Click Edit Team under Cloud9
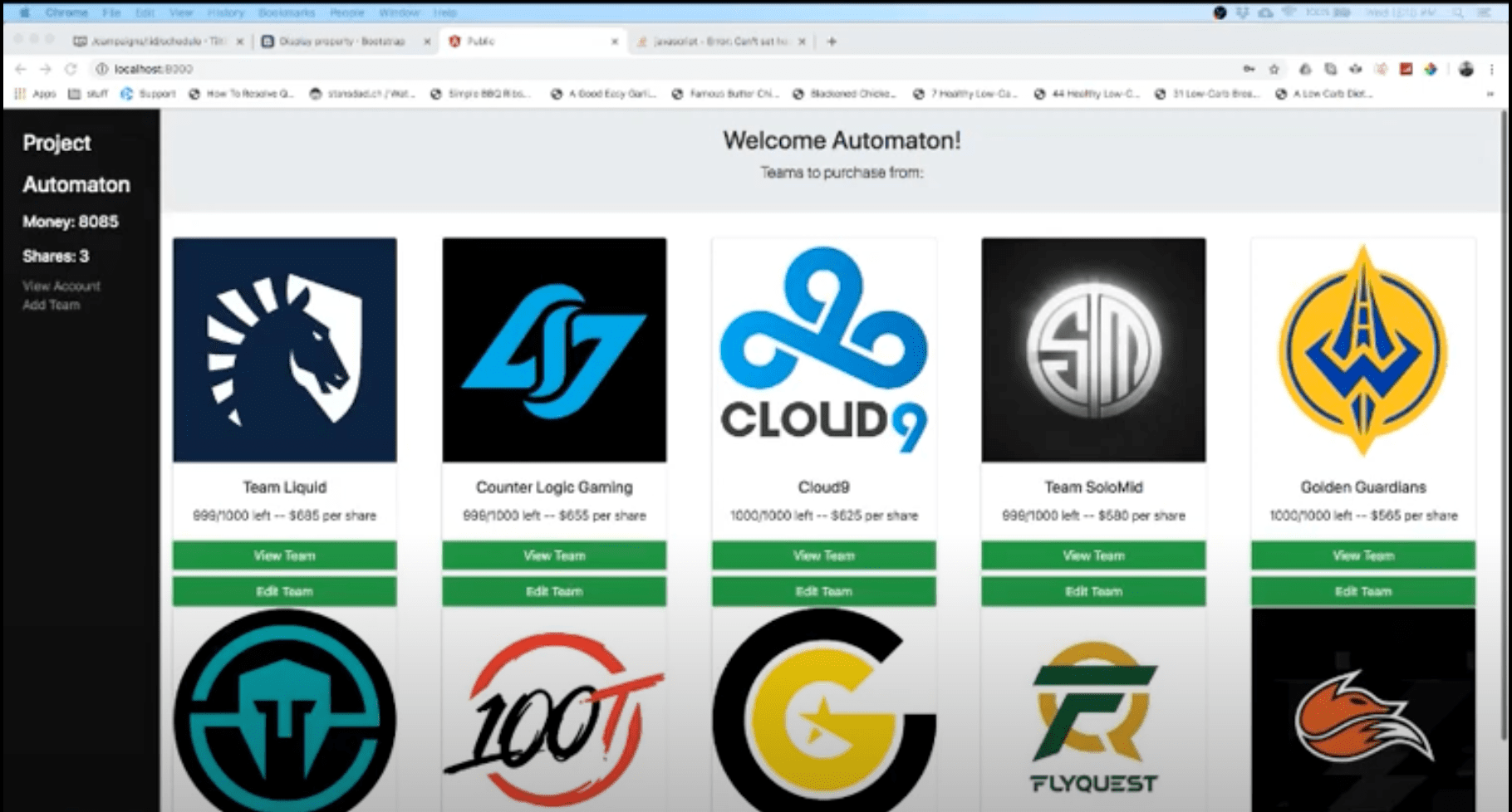Image resolution: width=1512 pixels, height=812 pixels. click(x=823, y=591)
